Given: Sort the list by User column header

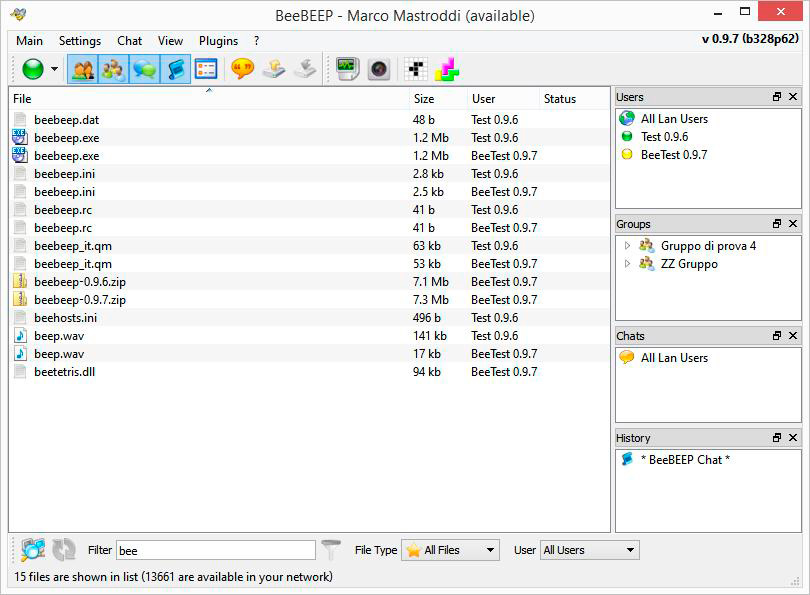Looking at the screenshot, I should click(x=503, y=99).
